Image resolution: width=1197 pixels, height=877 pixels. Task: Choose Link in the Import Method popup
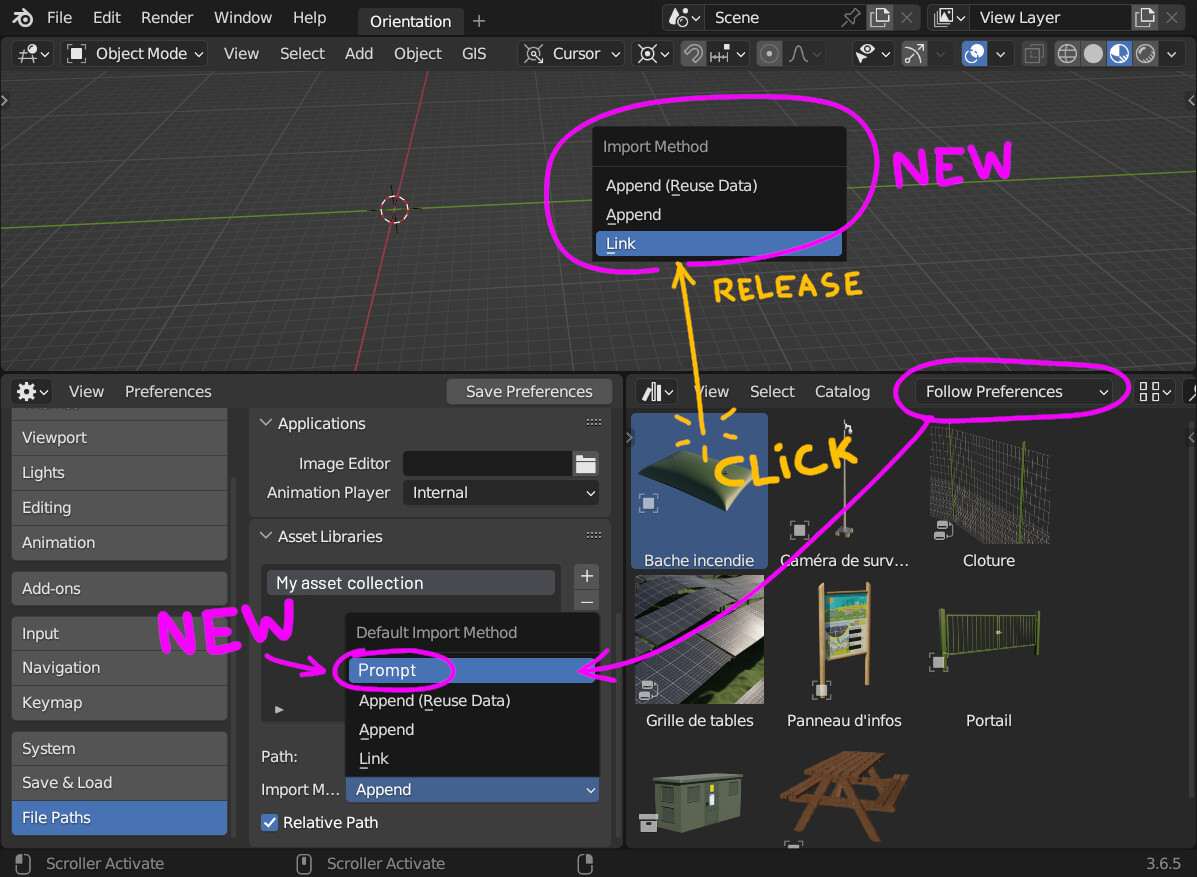pyautogui.click(x=718, y=243)
